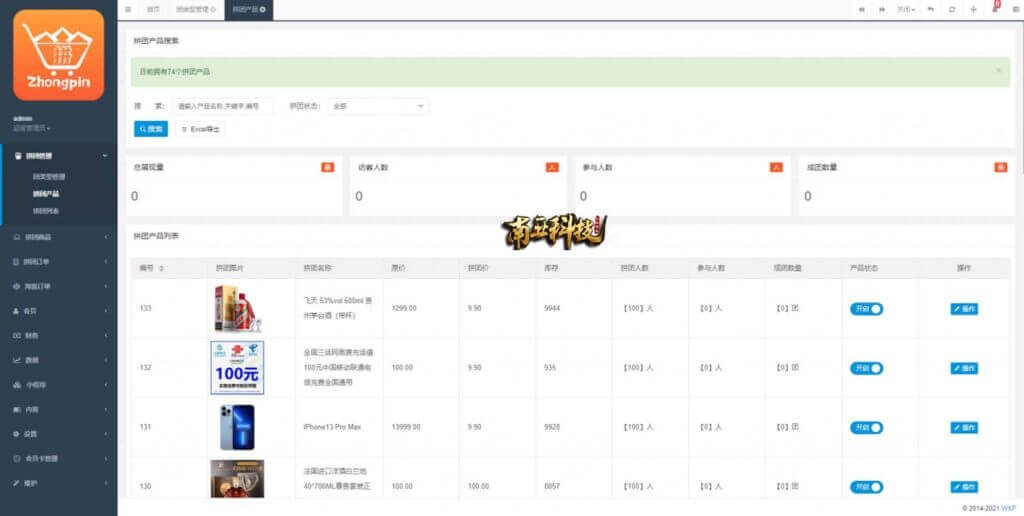
Task: Expand the 会员 sidebar menu
Action: (58, 311)
